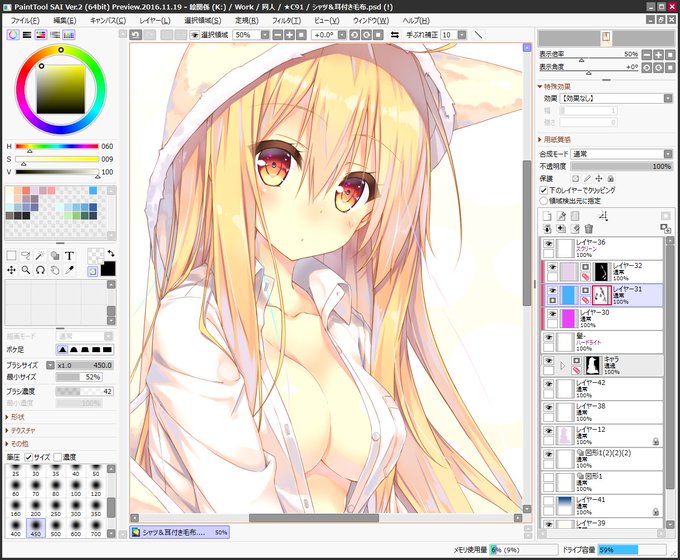680x560 pixels.
Task: Click the flip canvas horizontally icon
Action: (395, 35)
